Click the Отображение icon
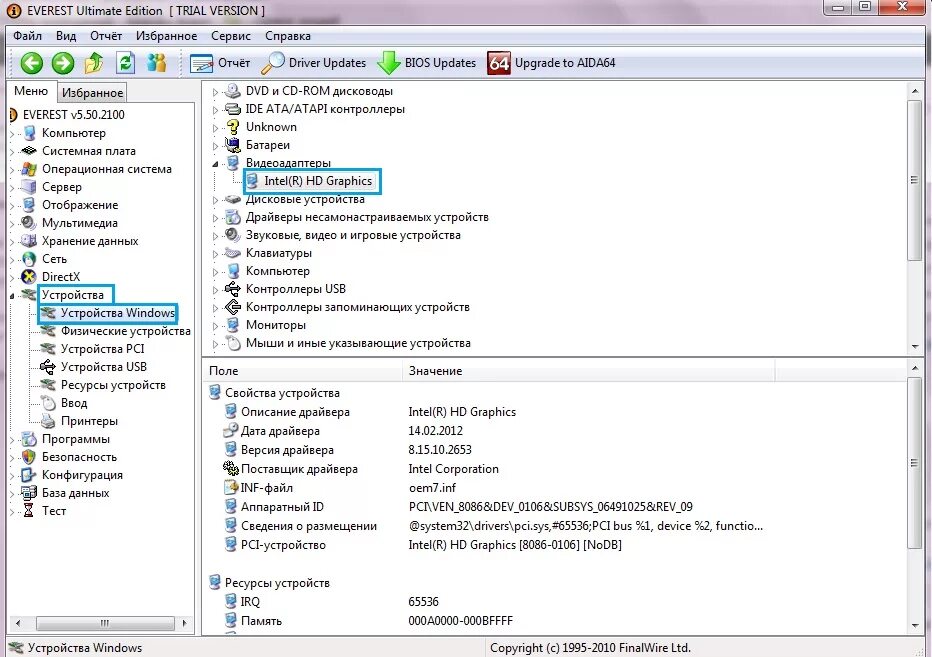 [x=29, y=205]
